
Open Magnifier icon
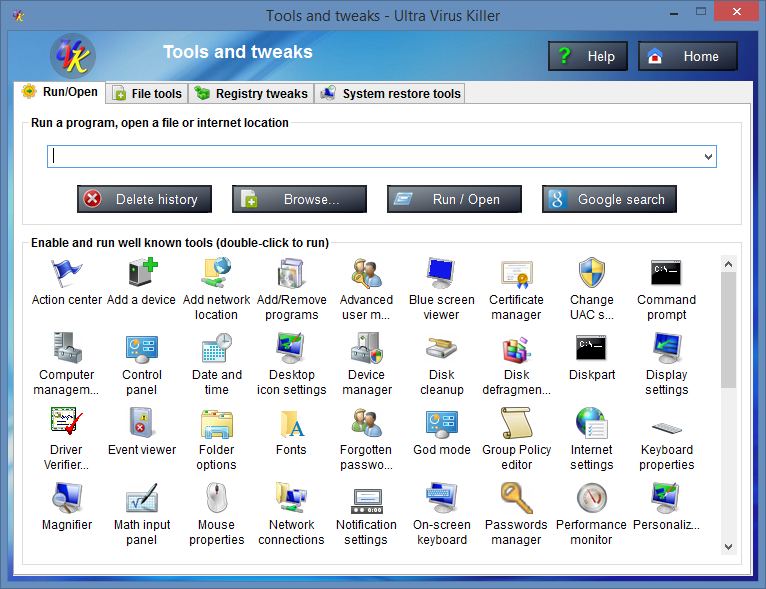click(x=66, y=498)
